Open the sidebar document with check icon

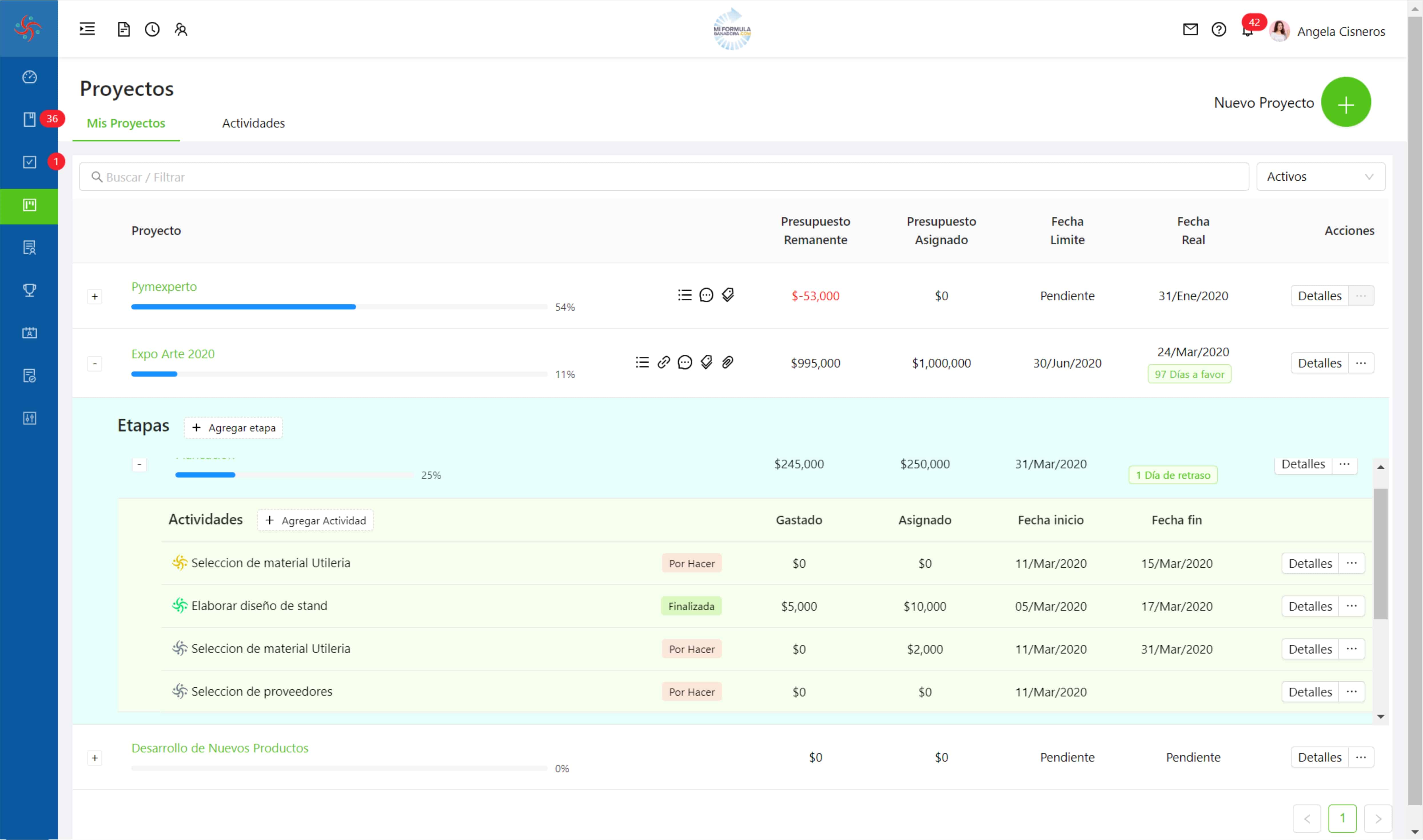pyautogui.click(x=29, y=376)
